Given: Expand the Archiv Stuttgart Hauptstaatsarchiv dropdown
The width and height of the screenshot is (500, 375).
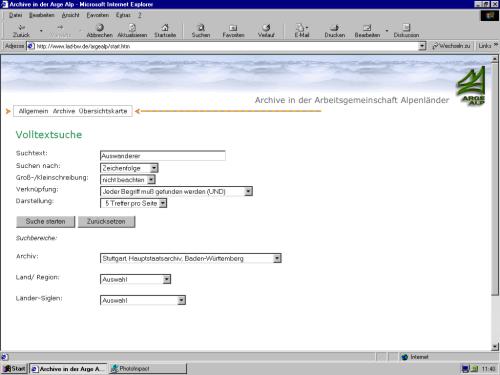Looking at the screenshot, I should [x=191, y=258].
